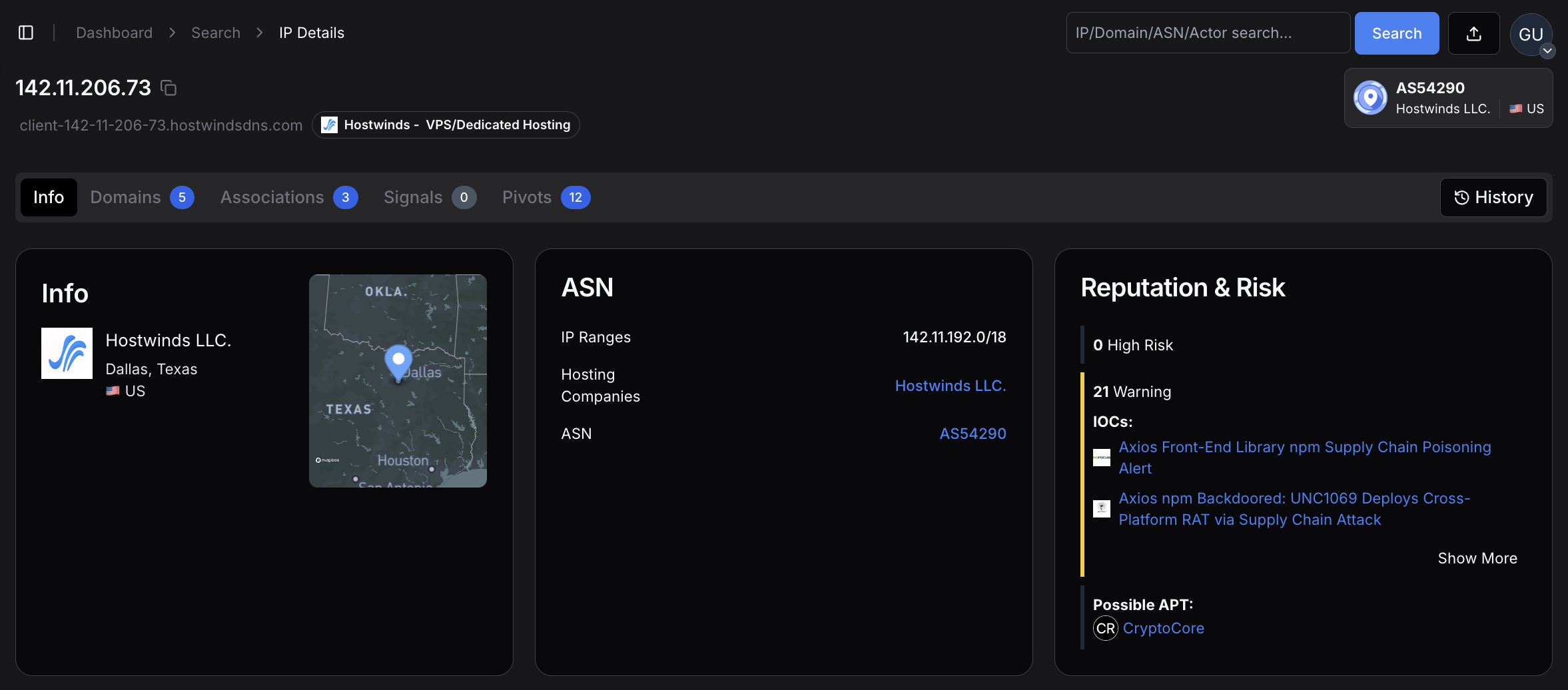
Task: Open the History view
Action: (x=1493, y=197)
